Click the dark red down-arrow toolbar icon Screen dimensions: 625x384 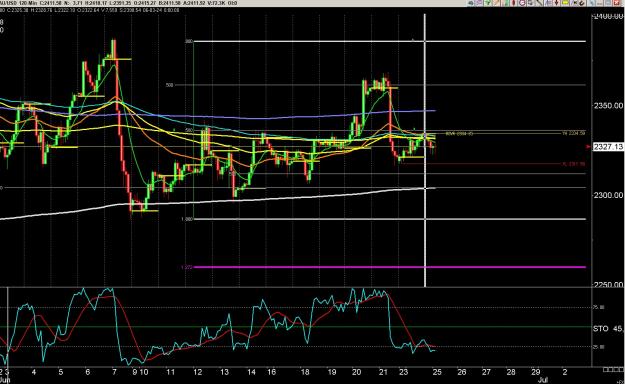coord(556,3)
